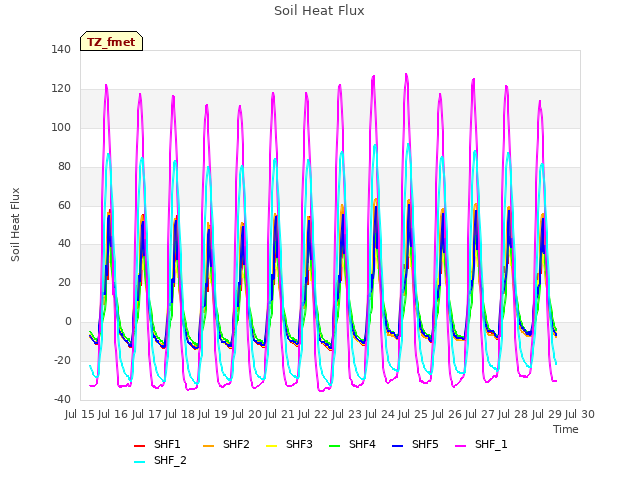Image resolution: width=640 pixels, height=480 pixels.
Task: Click the vertical Soil Heat Flux axis label
Action: (x=15, y=224)
